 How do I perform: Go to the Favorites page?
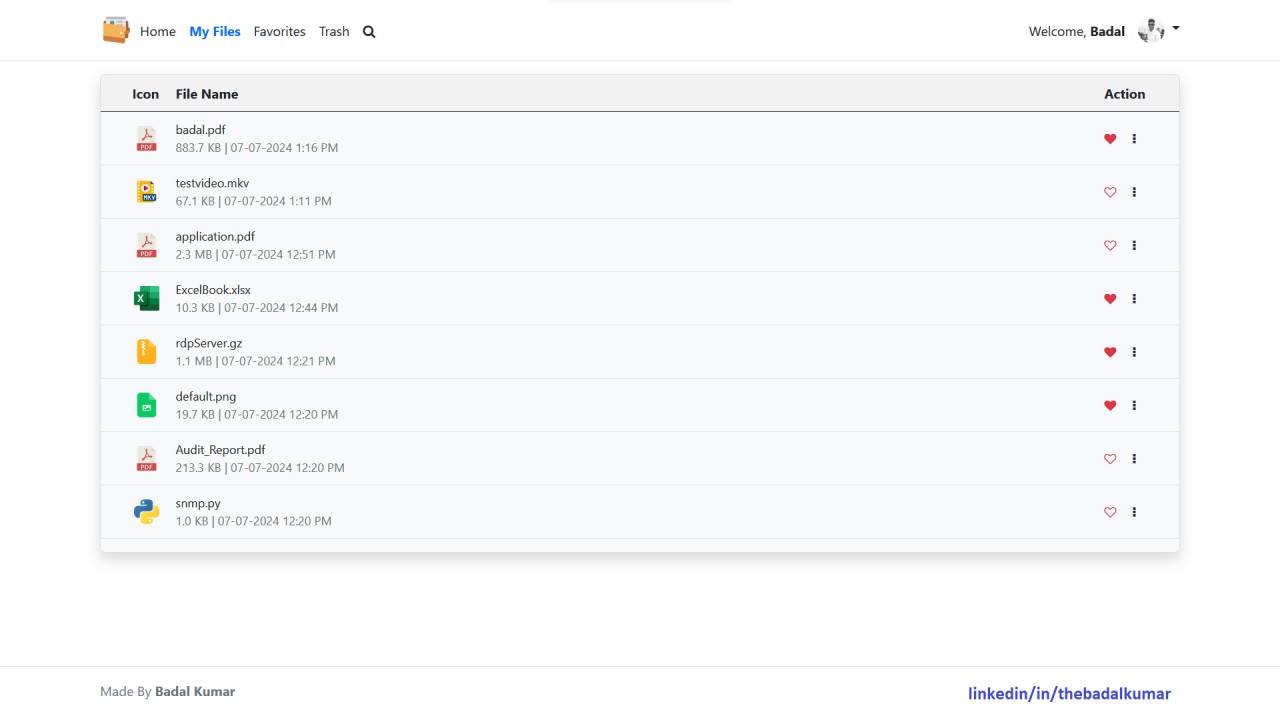coord(279,32)
